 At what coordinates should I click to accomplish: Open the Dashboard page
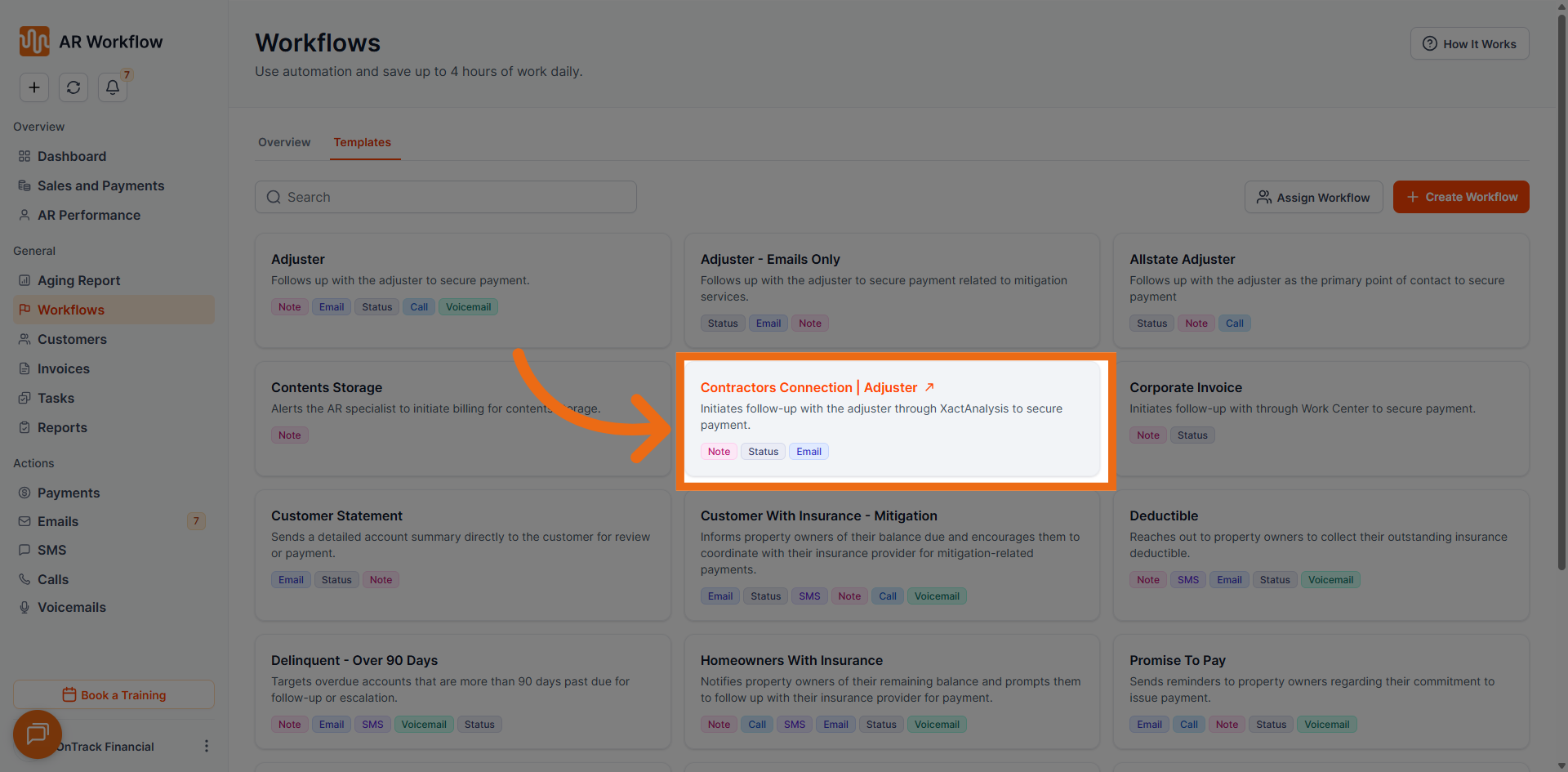114,156
